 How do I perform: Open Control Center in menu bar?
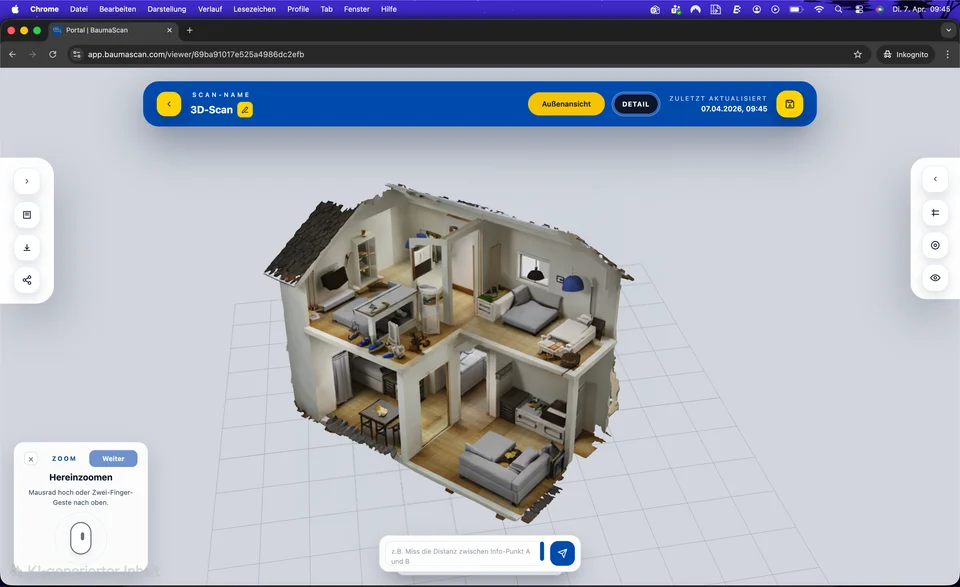click(859, 9)
